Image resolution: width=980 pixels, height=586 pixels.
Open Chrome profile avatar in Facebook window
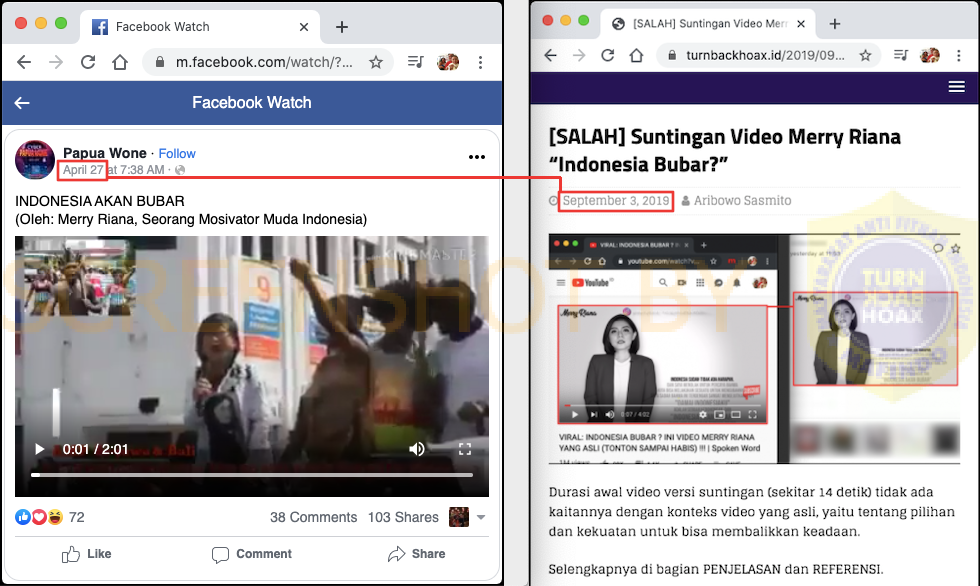point(448,62)
